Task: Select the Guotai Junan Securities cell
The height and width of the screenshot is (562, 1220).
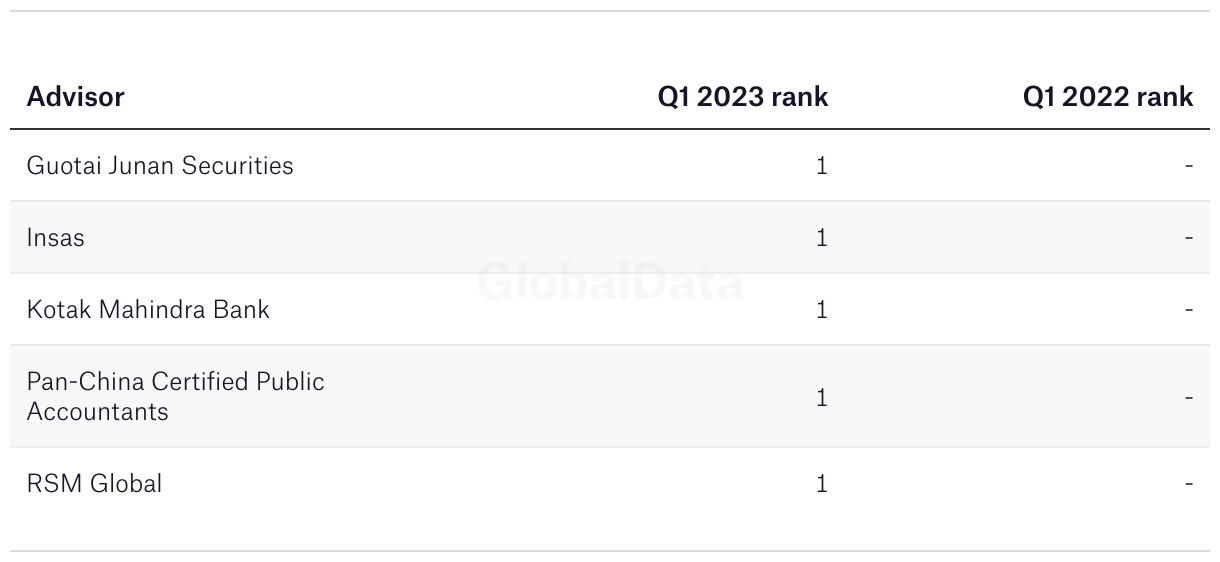Action: (x=160, y=166)
